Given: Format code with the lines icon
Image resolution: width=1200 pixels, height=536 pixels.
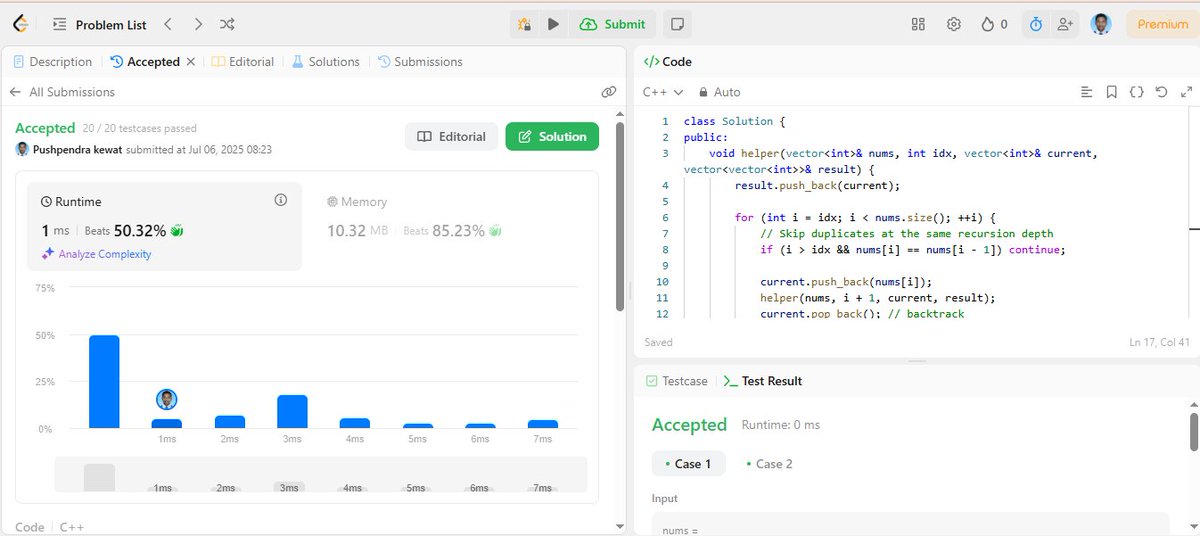Looking at the screenshot, I should click(1087, 92).
